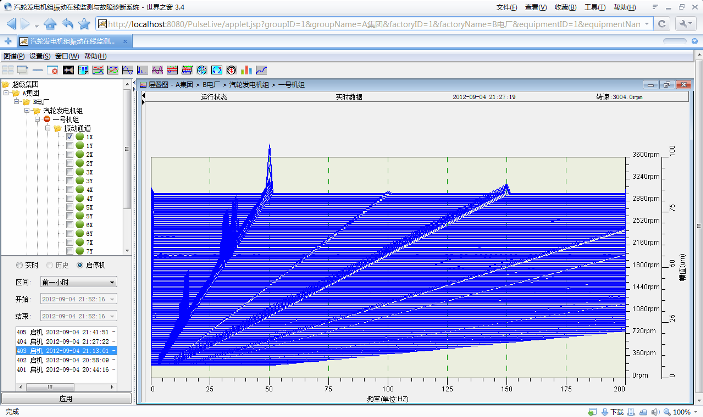Open the interval dropdown above the start field
The height and width of the screenshot is (417, 703).
click(x=78, y=282)
